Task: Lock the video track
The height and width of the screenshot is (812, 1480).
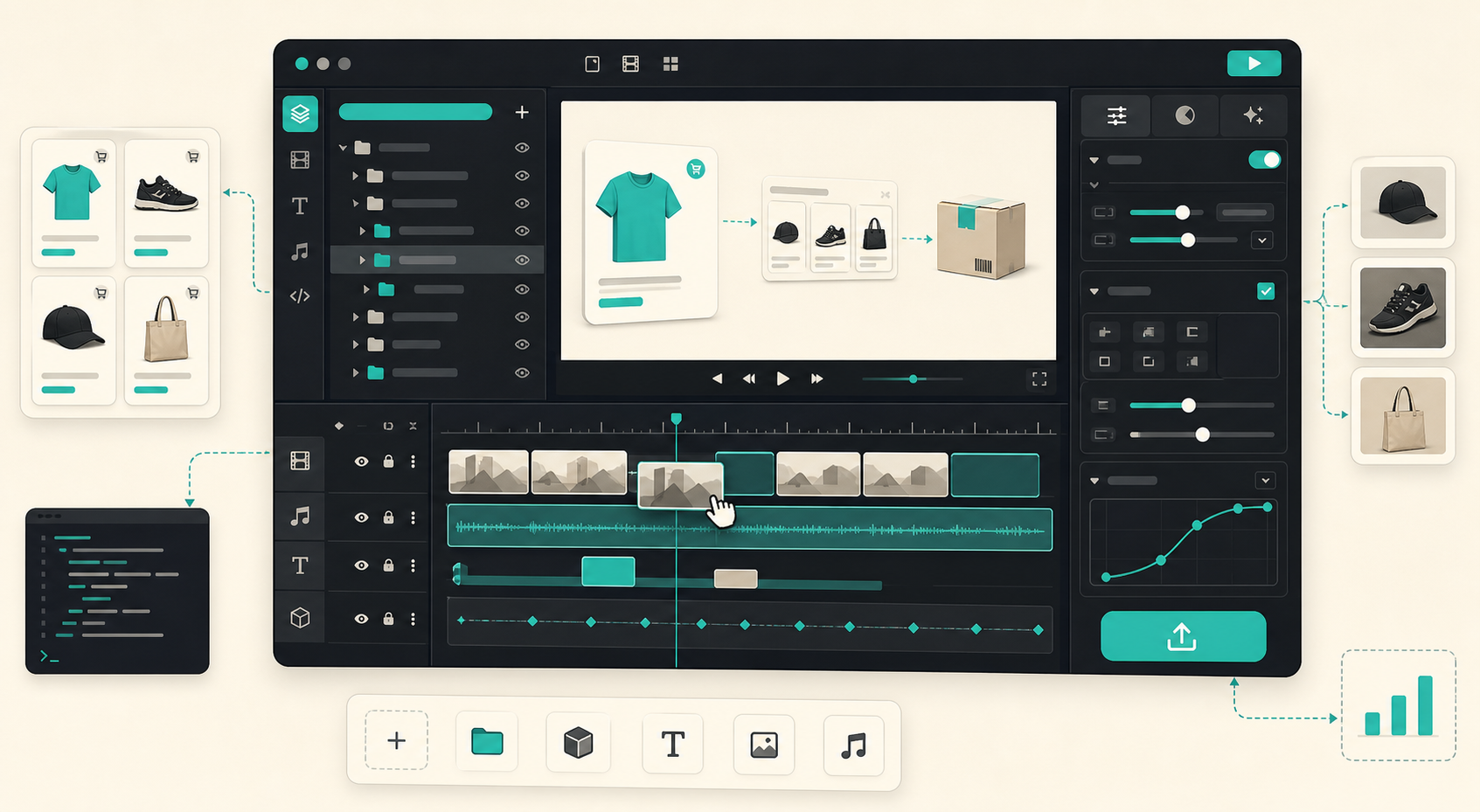Action: [388, 462]
